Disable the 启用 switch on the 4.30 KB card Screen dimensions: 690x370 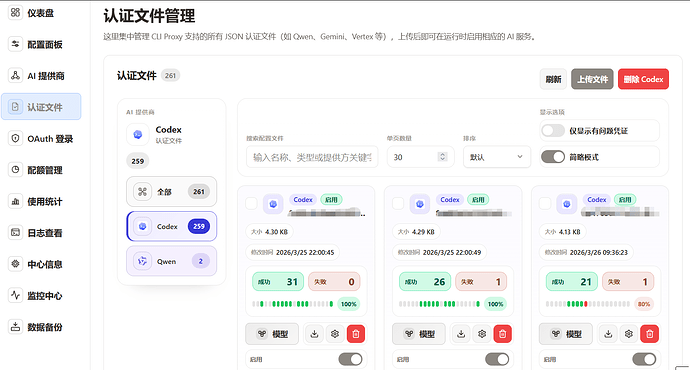350,359
